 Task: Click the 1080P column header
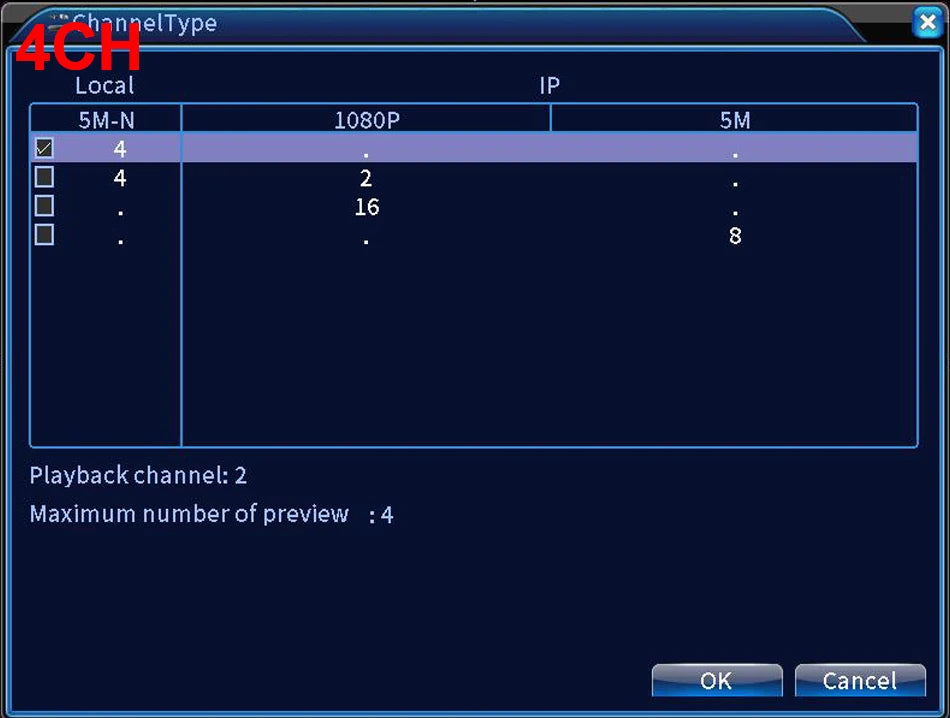click(366, 120)
